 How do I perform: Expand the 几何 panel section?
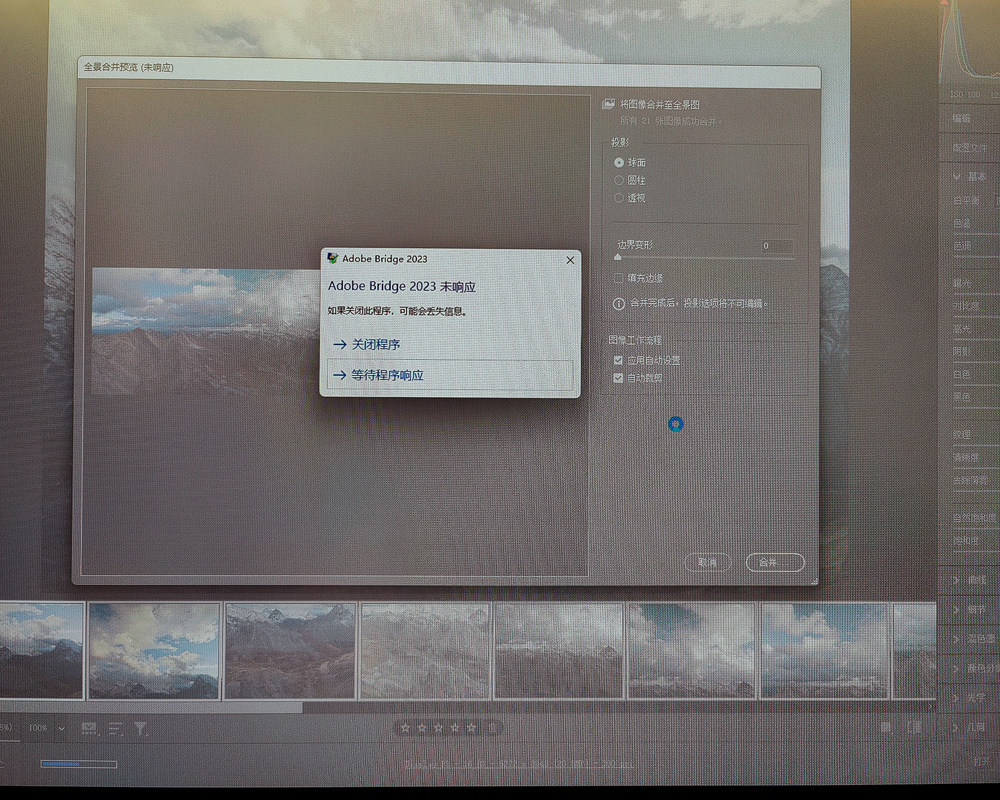[957, 727]
